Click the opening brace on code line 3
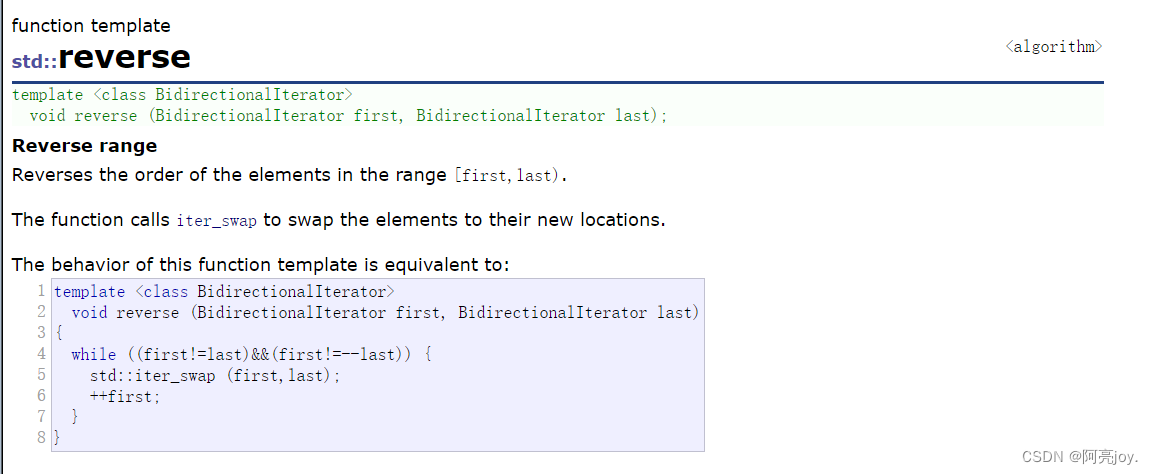This screenshot has width=1153, height=474. pyautogui.click(x=58, y=333)
